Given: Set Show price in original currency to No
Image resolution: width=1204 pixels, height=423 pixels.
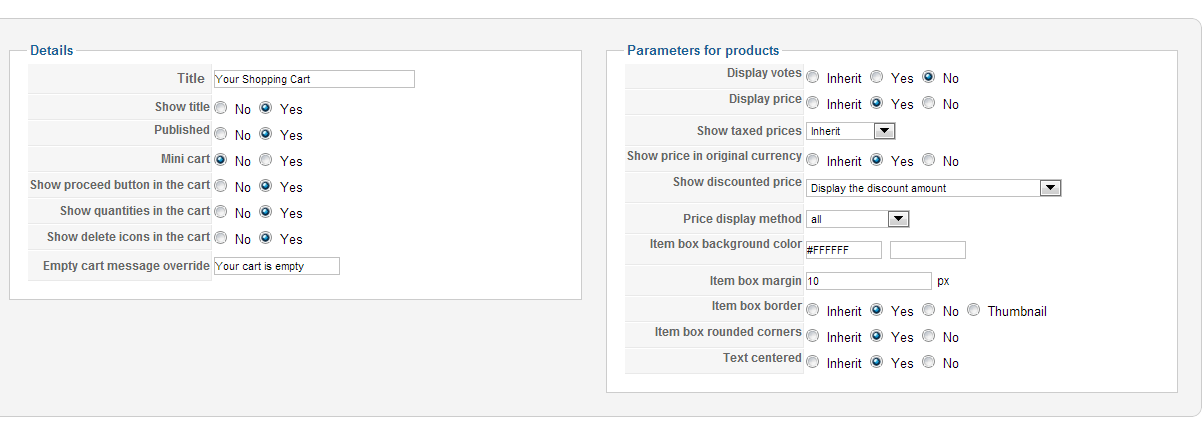Looking at the screenshot, I should [929, 160].
